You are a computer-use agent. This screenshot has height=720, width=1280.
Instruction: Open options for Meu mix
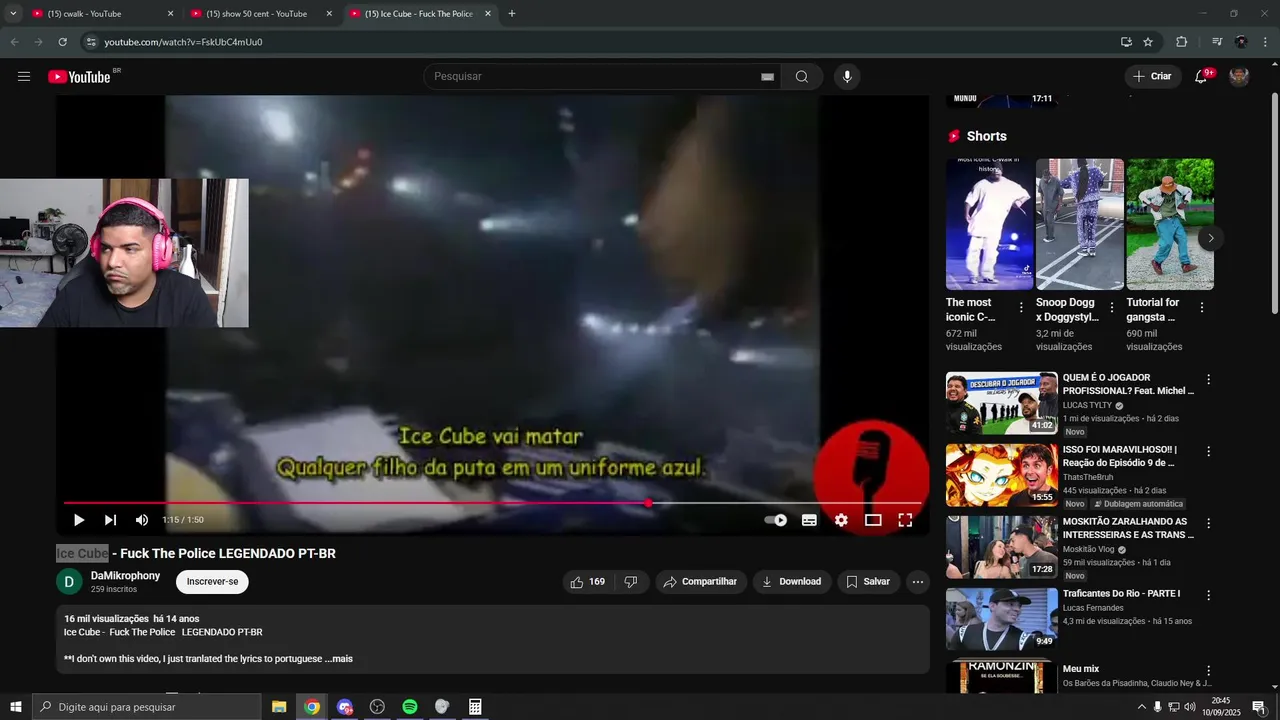1208,671
